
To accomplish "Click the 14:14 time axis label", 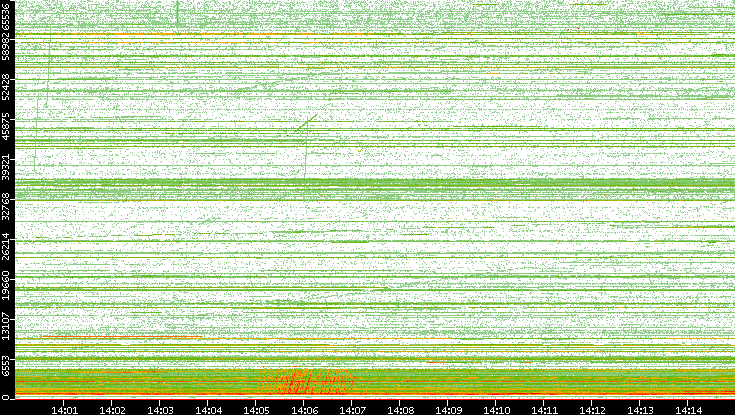I will tap(688, 410).
